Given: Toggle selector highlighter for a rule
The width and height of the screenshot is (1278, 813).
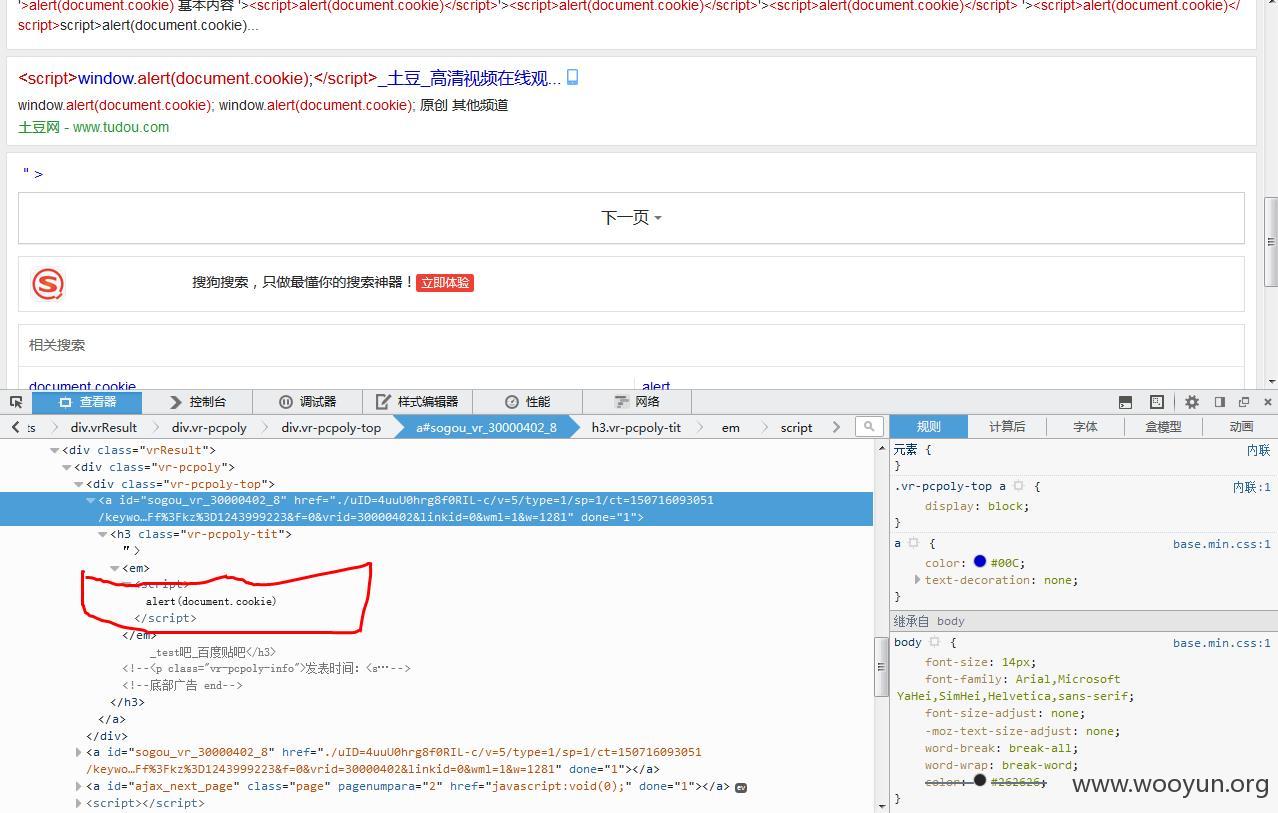Looking at the screenshot, I should tap(913, 543).
